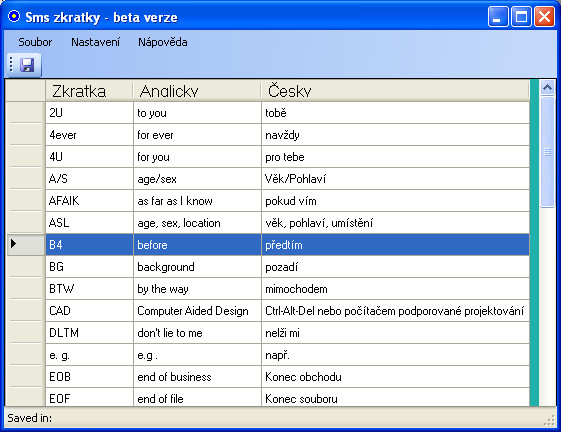This screenshot has height=432, width=561.
Task: Click the toolbar grip handle dots
Action: point(11,64)
